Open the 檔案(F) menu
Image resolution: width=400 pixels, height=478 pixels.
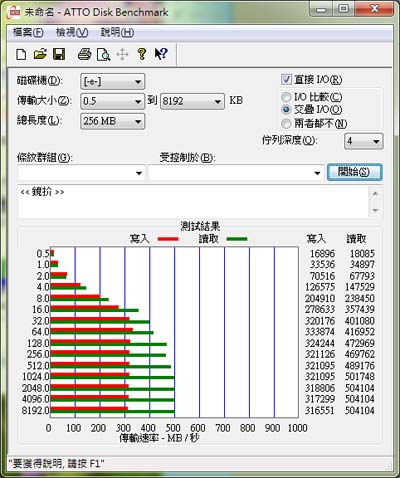point(28,32)
